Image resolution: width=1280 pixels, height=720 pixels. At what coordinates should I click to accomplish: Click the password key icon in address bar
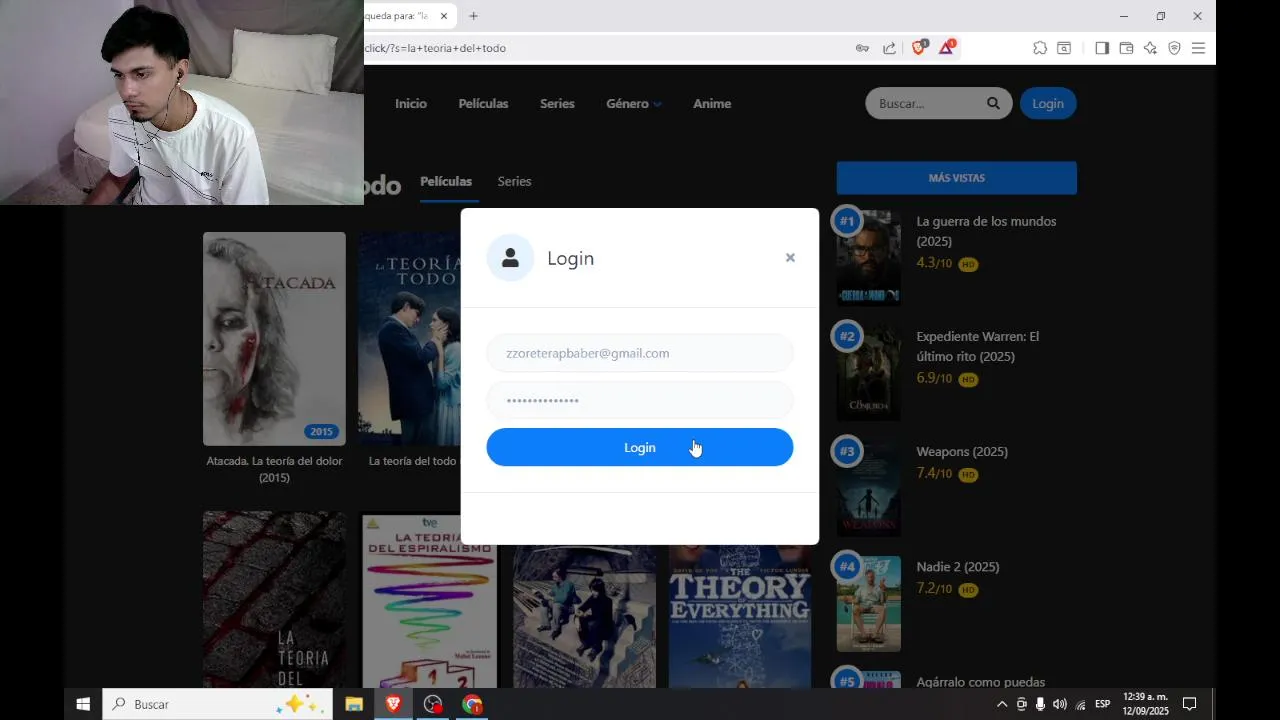tap(862, 48)
